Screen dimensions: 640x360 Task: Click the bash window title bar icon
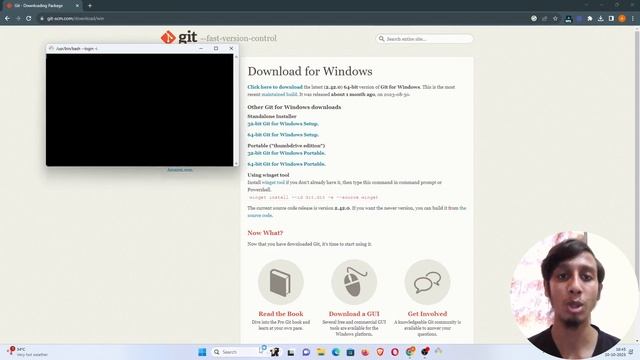coord(51,48)
